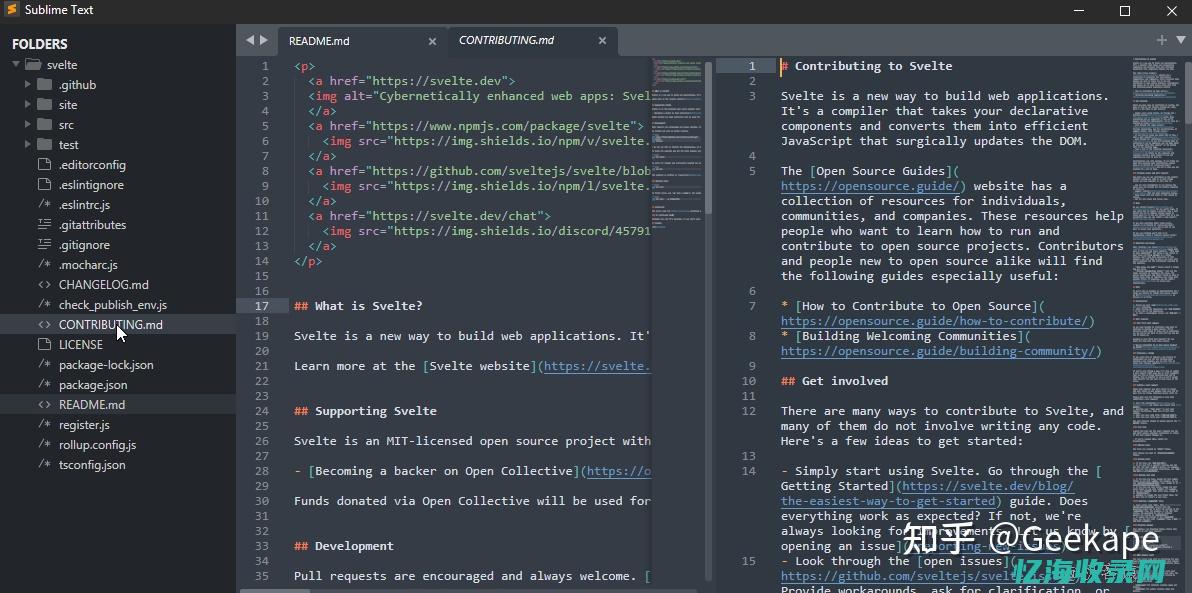Click the "## Supporting Svelte" heading
The image size is (1192, 593).
(x=366, y=411)
